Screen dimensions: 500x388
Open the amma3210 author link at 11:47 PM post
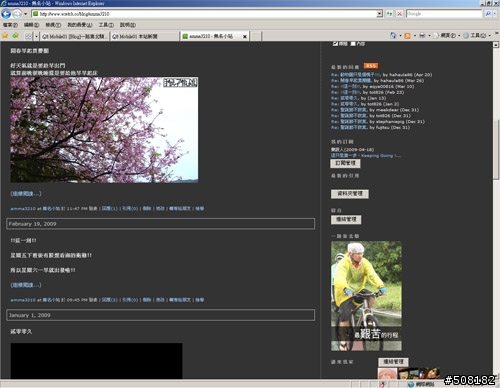23,209
